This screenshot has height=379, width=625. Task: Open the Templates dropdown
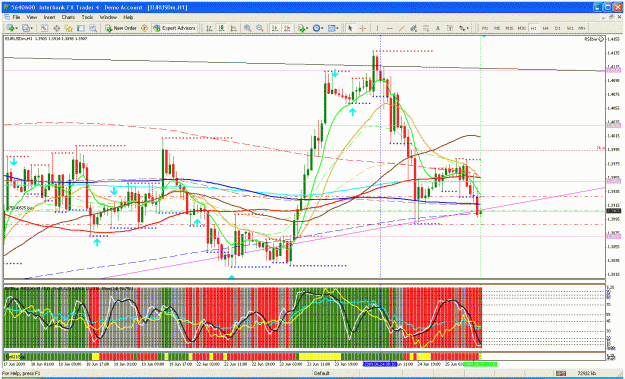pyautogui.click(x=333, y=28)
